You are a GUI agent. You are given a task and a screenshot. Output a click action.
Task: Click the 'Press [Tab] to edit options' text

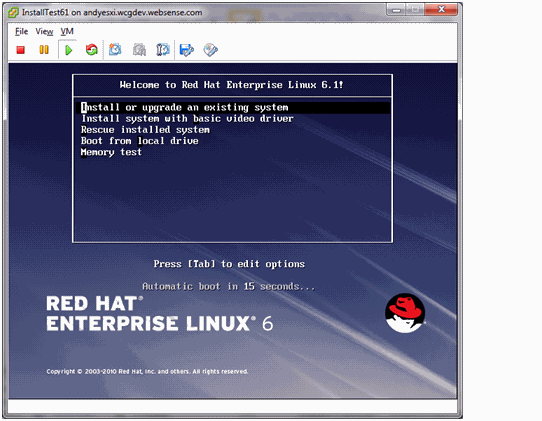(x=229, y=264)
